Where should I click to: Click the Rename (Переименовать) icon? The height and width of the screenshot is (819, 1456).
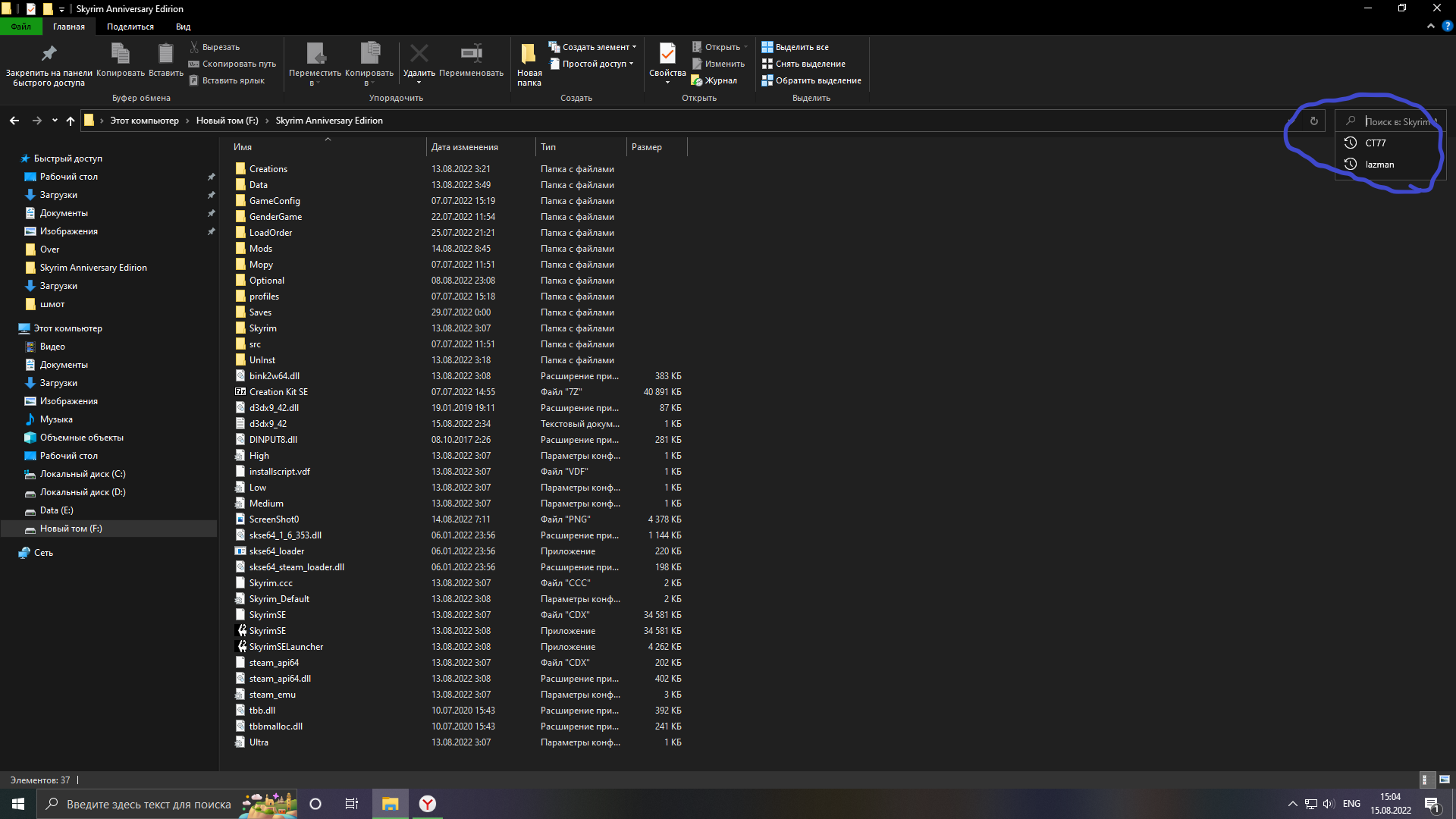(471, 55)
